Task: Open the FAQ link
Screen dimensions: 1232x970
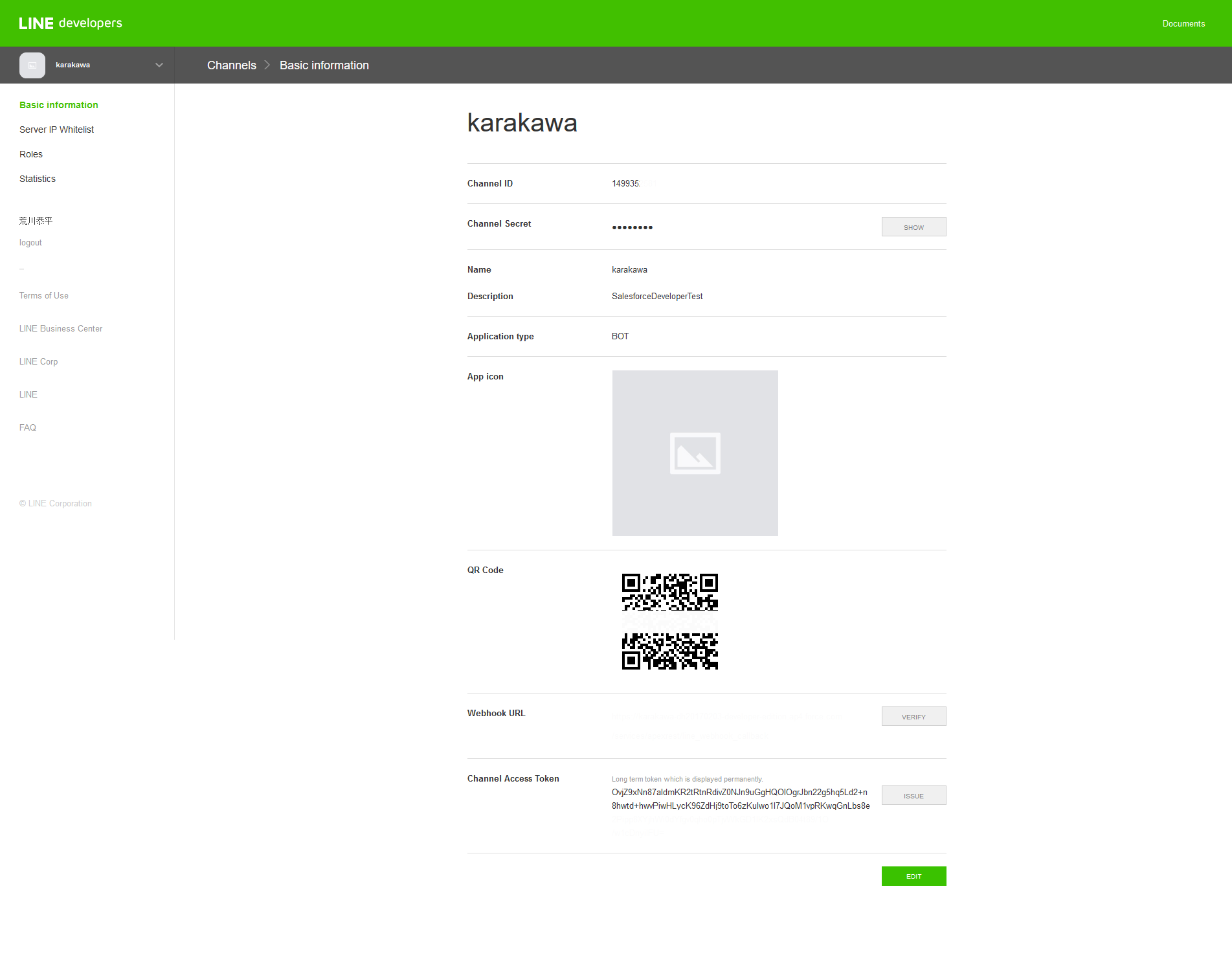Action: pos(28,428)
